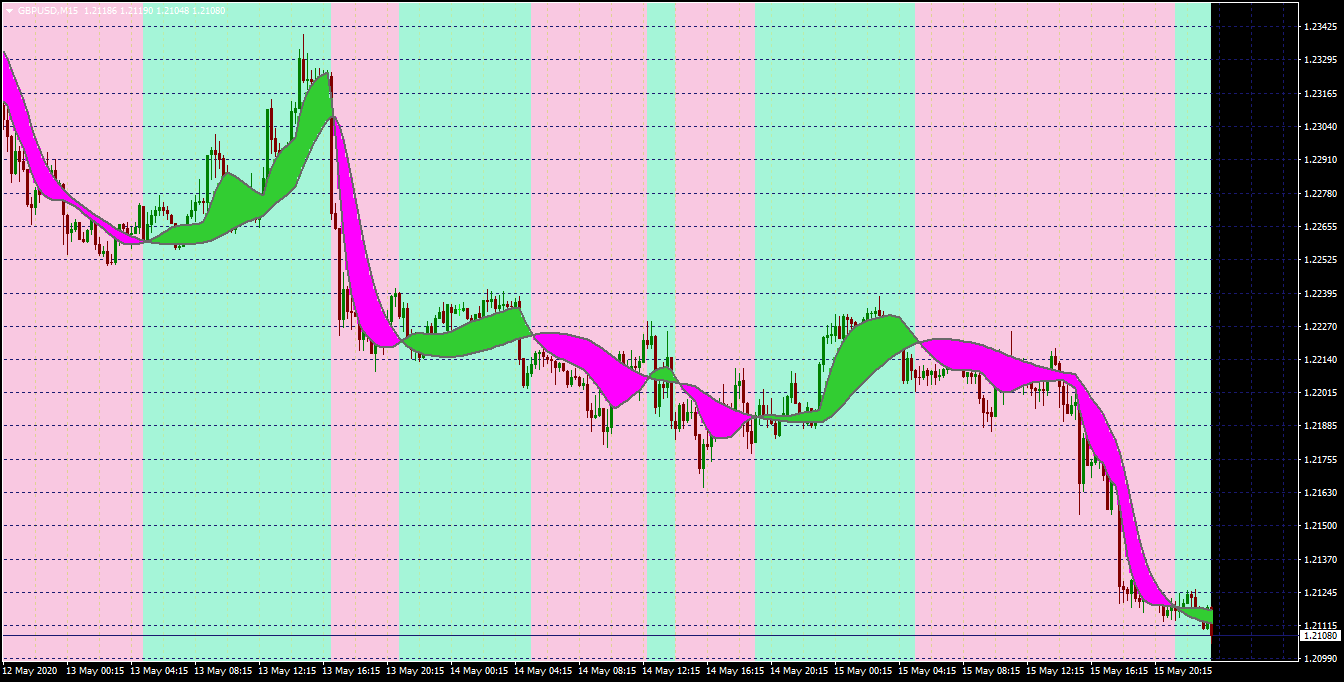Click price scale value 1.21630
Screen dimensions: 1344x682
[x=1321, y=493]
